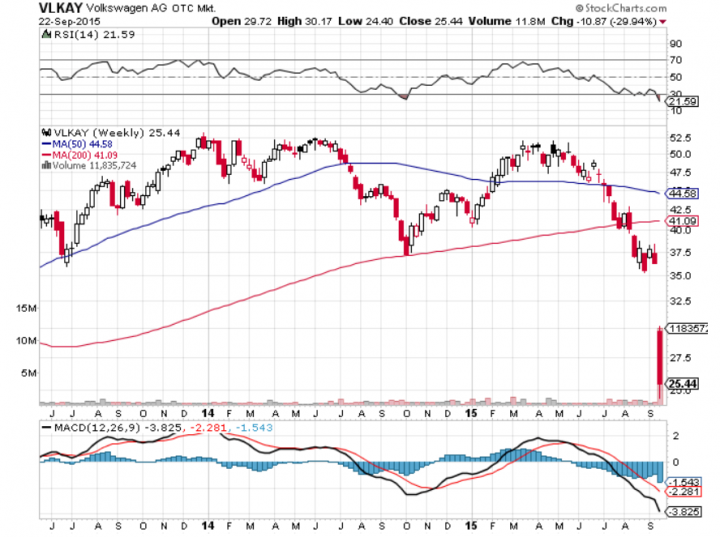Screen dimensions: 720x537
Task: Click the 70 overbought level on the RSI axis
Action: click(675, 60)
